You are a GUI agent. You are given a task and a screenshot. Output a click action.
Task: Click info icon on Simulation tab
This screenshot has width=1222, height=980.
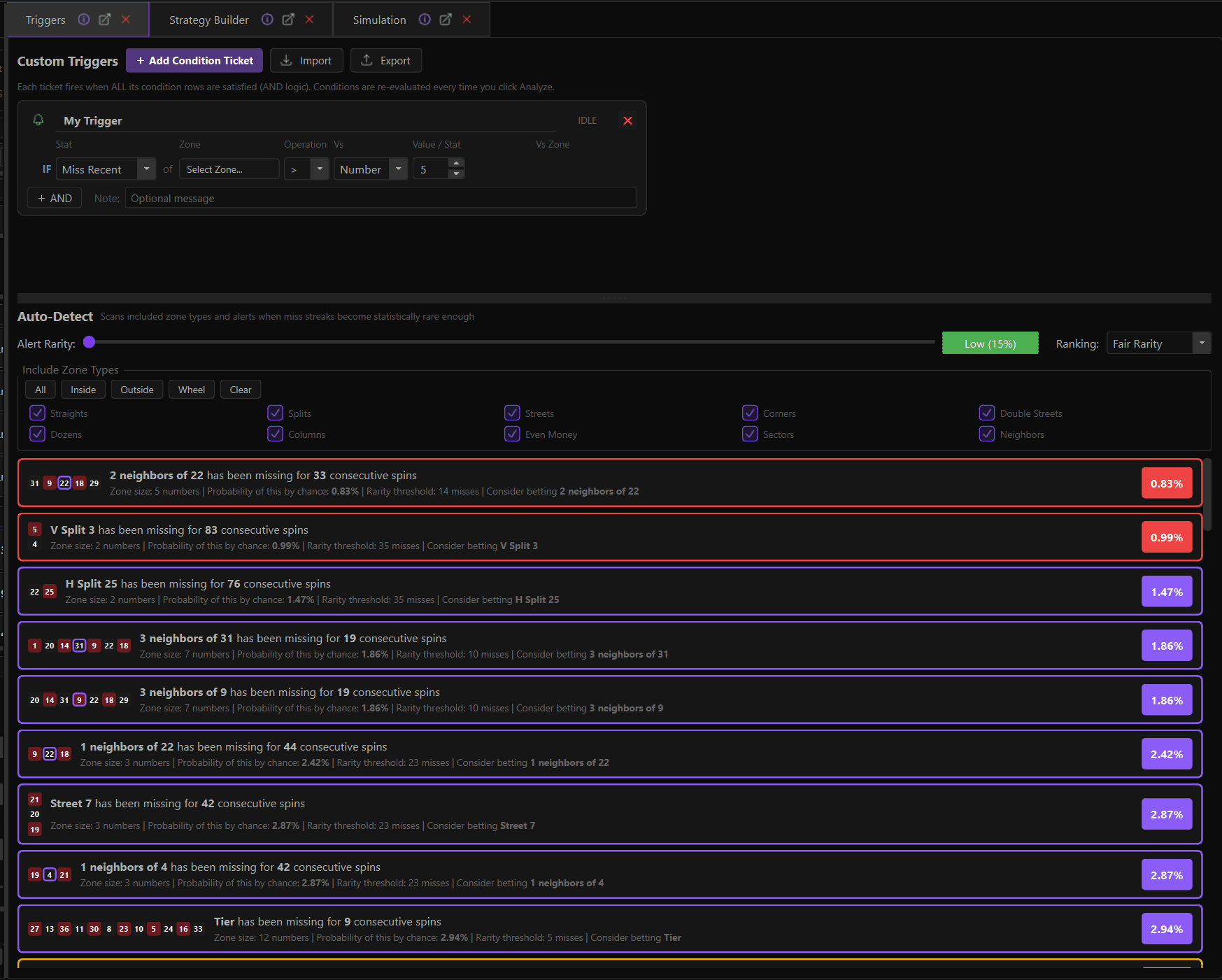[425, 20]
